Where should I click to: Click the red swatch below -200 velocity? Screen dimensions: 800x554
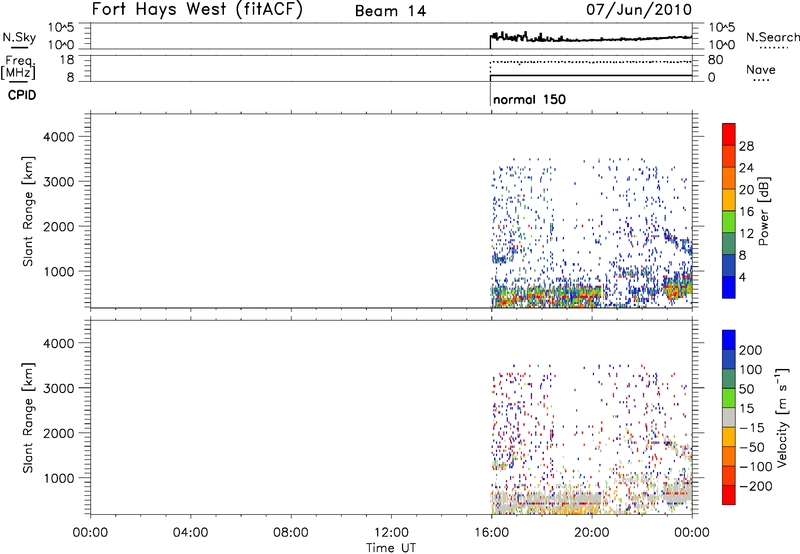click(729, 495)
